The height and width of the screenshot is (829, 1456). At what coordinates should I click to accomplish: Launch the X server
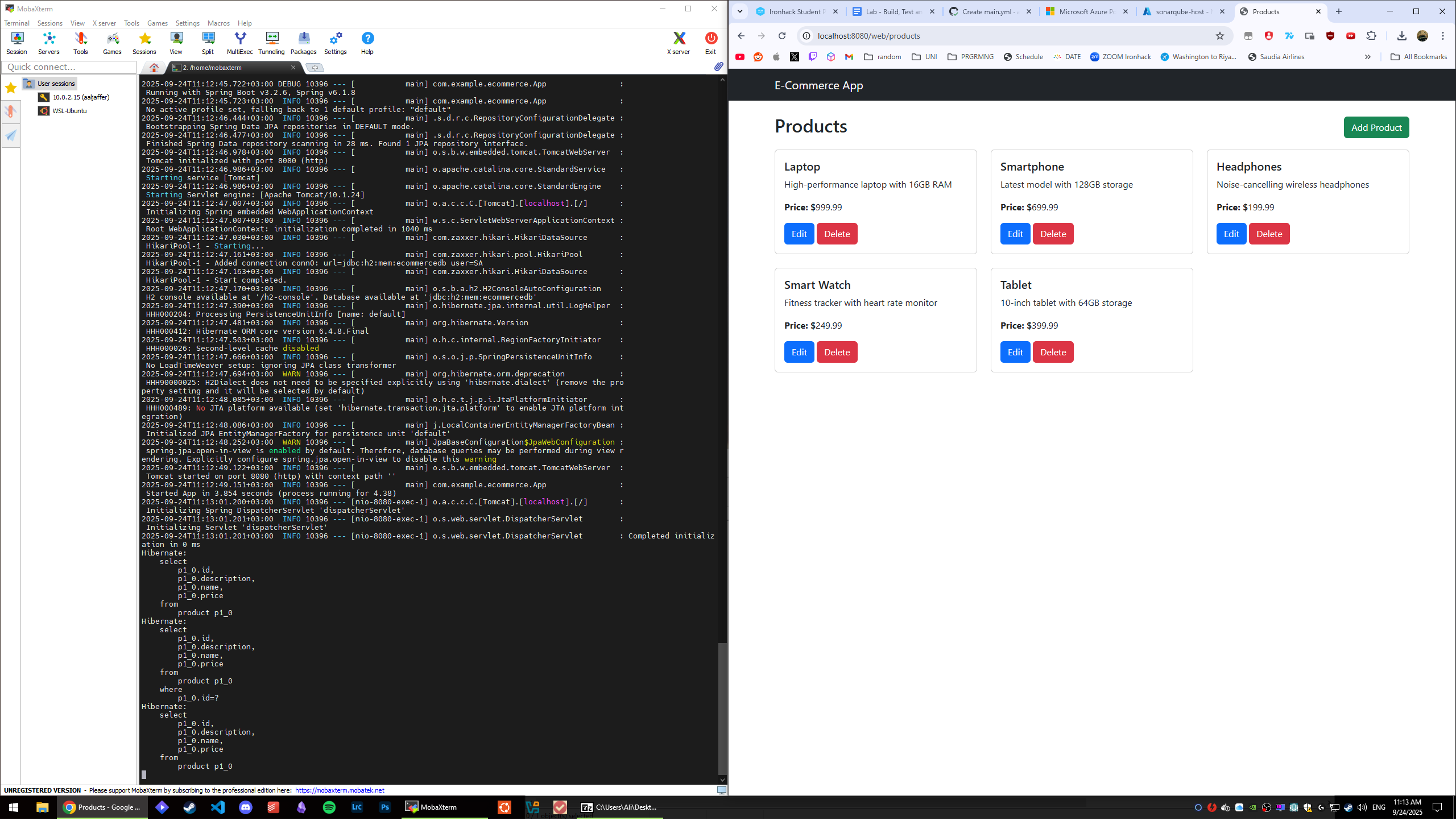679,40
